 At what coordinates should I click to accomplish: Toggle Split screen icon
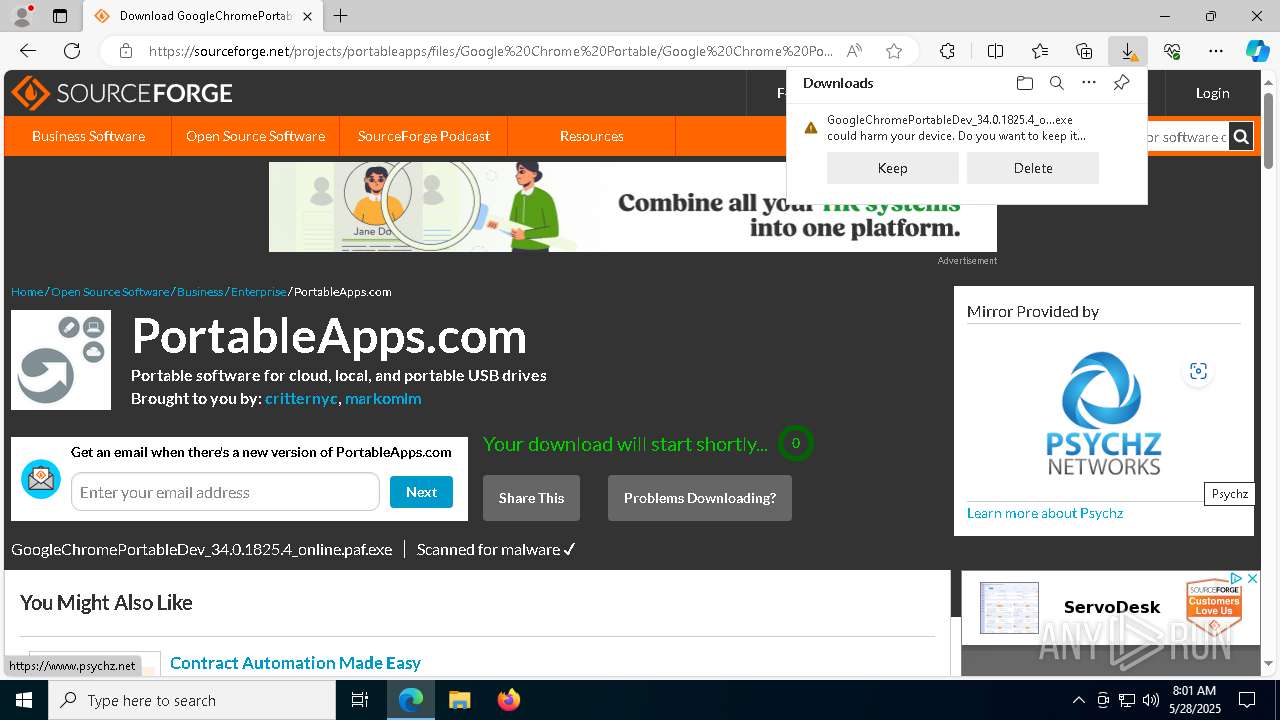point(995,51)
